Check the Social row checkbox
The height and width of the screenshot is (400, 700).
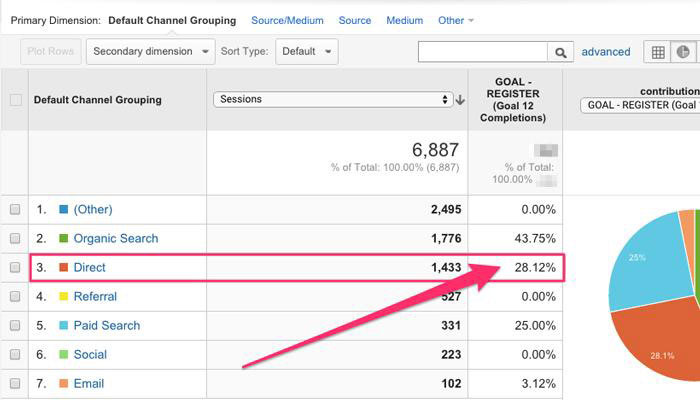click(15, 354)
